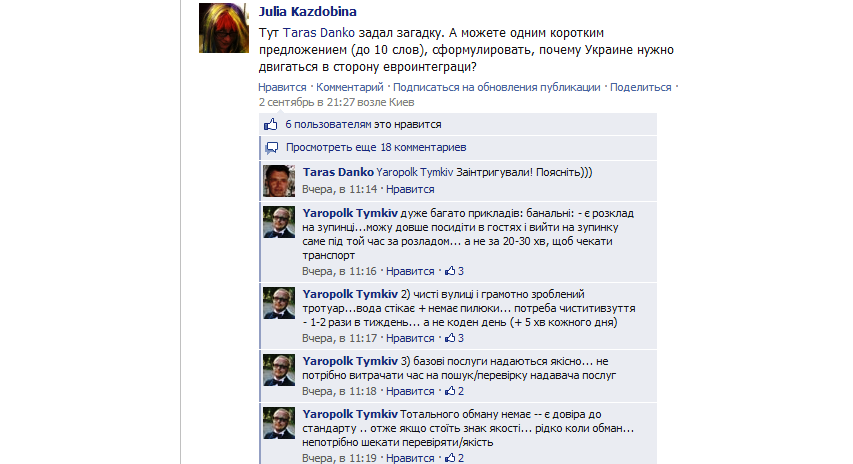This screenshot has height=464, width=853.
Task: Click the comment bubble icon next to Просмотреть еще
Action: [271, 147]
